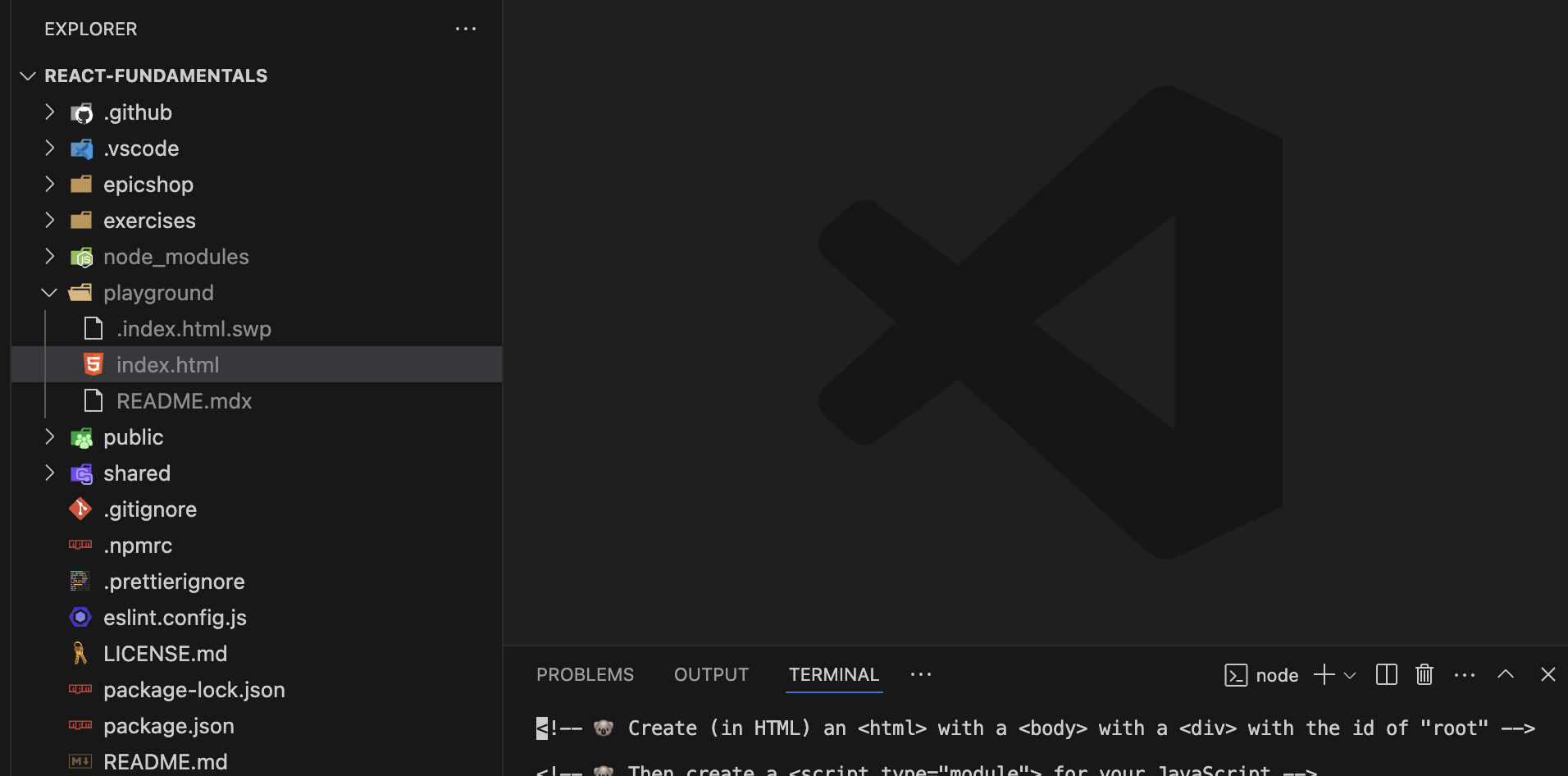
Task: Open launch profile dropdown beside plus
Action: (x=1350, y=675)
